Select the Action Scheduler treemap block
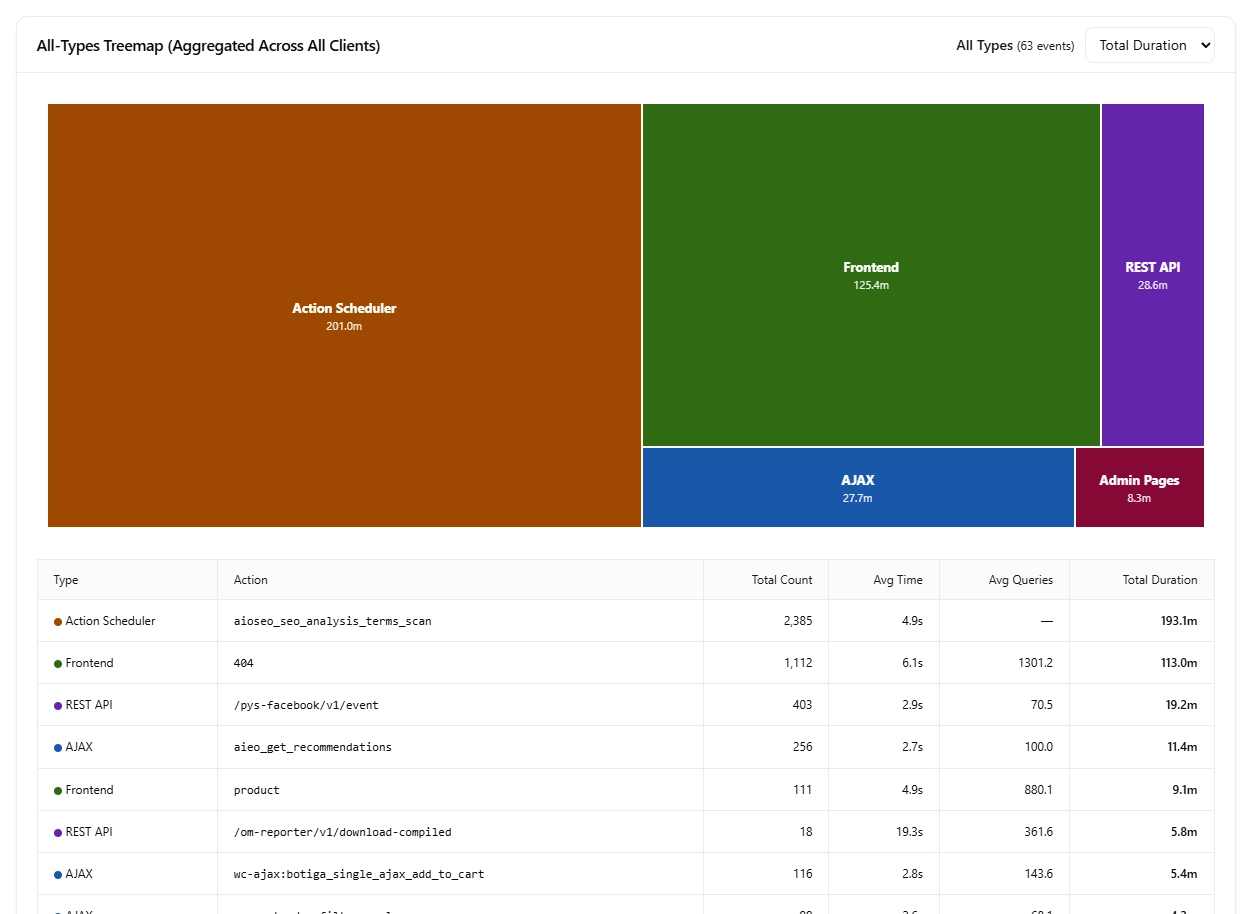The height and width of the screenshot is (914, 1253). point(344,315)
